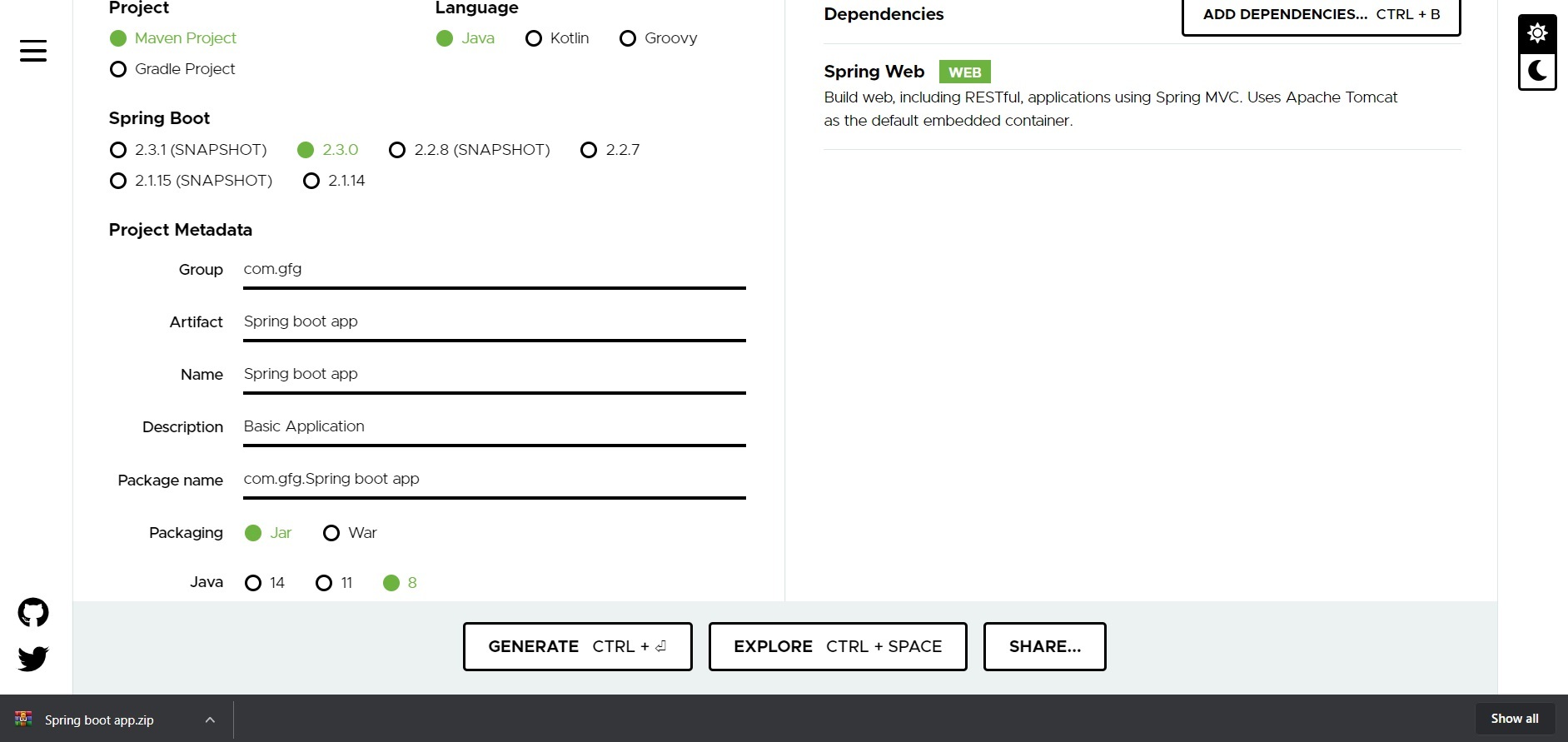
Task: Click the Project Metadata heading
Action: click(x=181, y=230)
